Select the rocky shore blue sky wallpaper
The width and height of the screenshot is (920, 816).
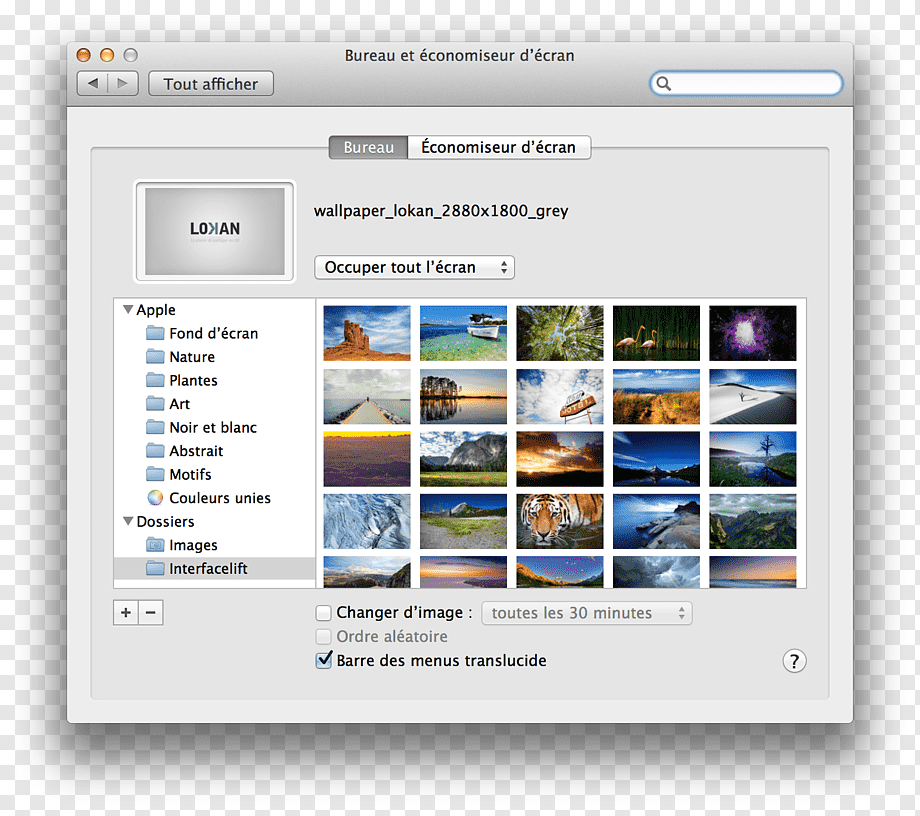click(x=657, y=521)
